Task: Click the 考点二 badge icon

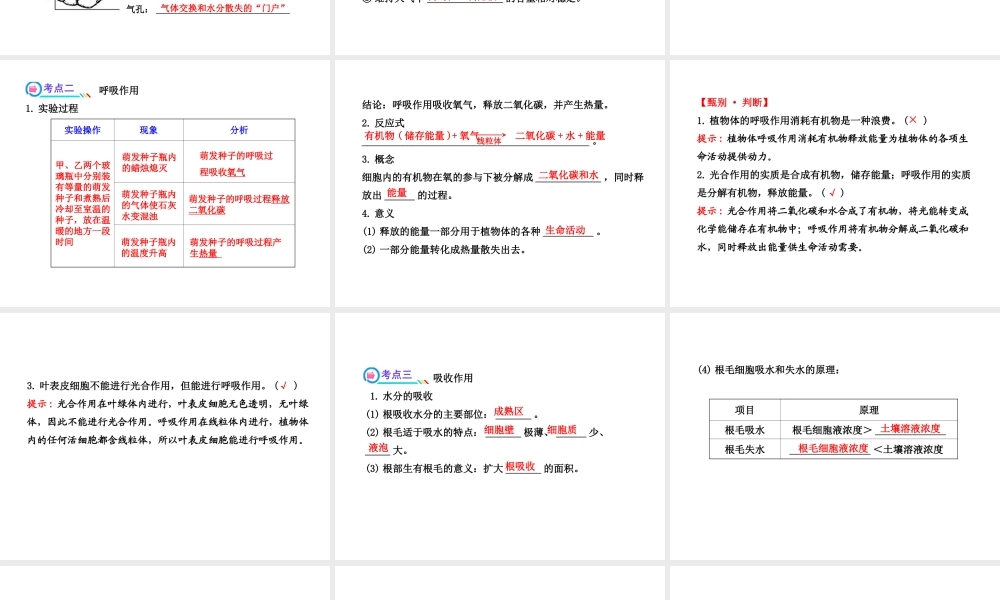Action: [x=33, y=89]
